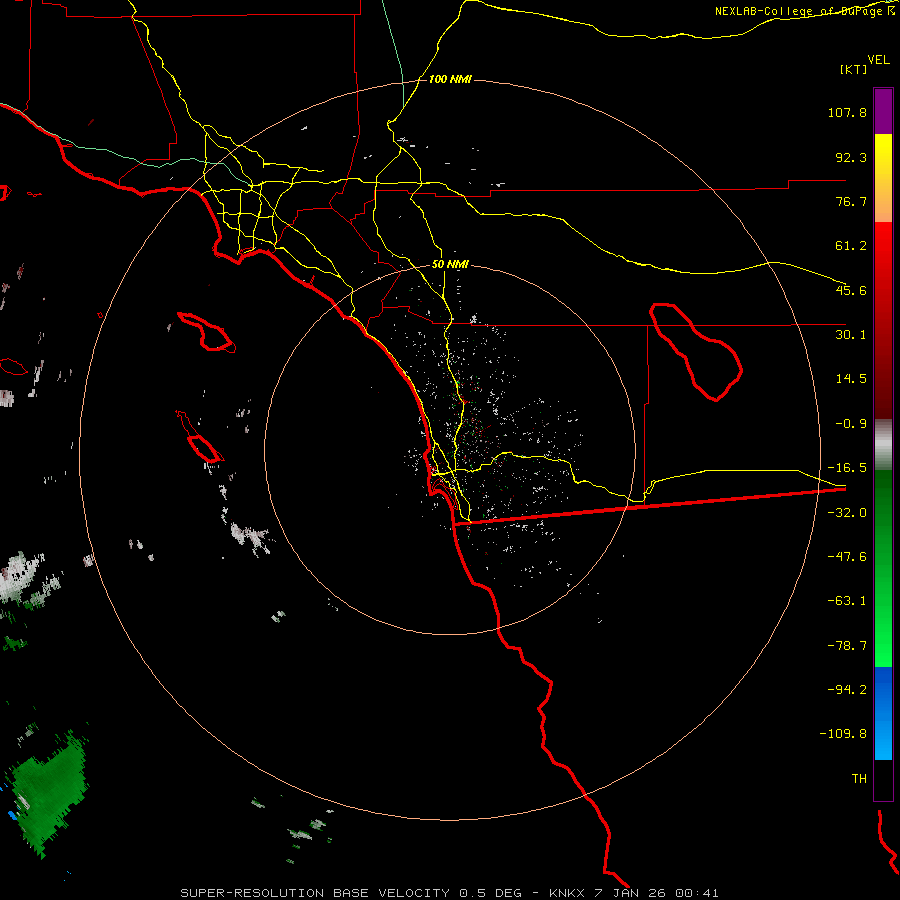Click the purple segment of velocity color bar
This screenshot has width=900, height=900.
[x=883, y=111]
